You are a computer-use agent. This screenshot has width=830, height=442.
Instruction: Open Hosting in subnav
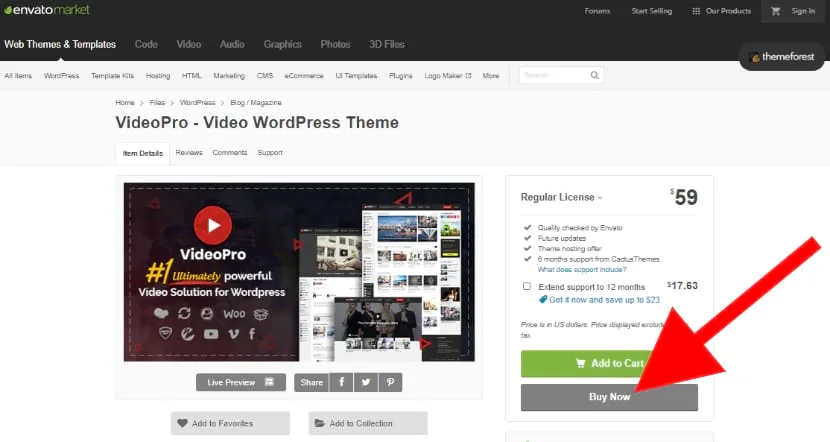click(x=158, y=76)
